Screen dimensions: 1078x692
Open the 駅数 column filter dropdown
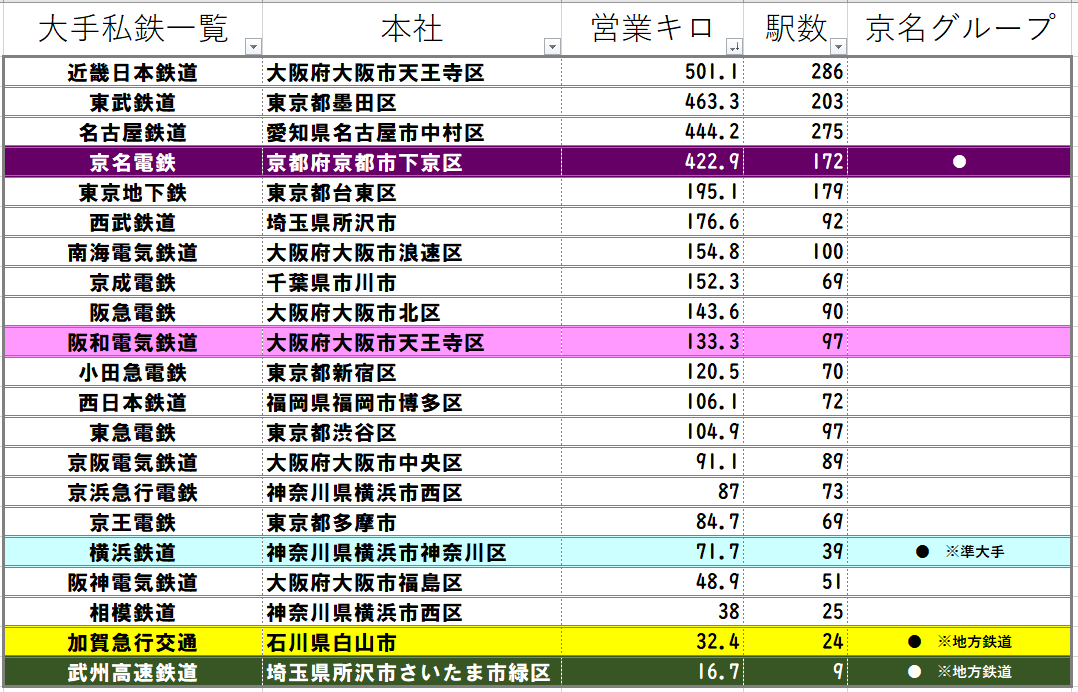click(x=838, y=47)
